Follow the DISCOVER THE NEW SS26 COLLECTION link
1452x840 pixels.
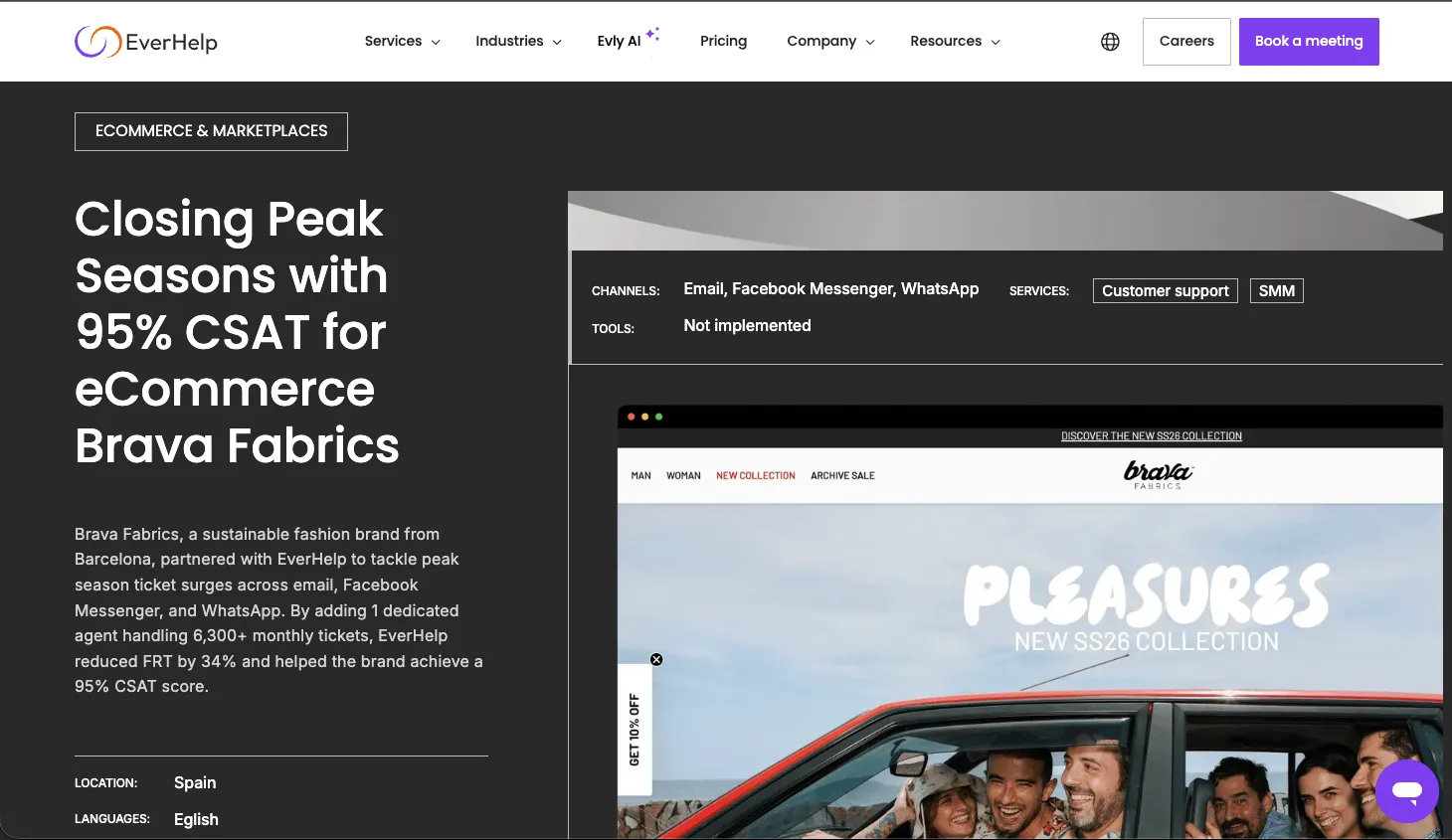pyautogui.click(x=1151, y=435)
